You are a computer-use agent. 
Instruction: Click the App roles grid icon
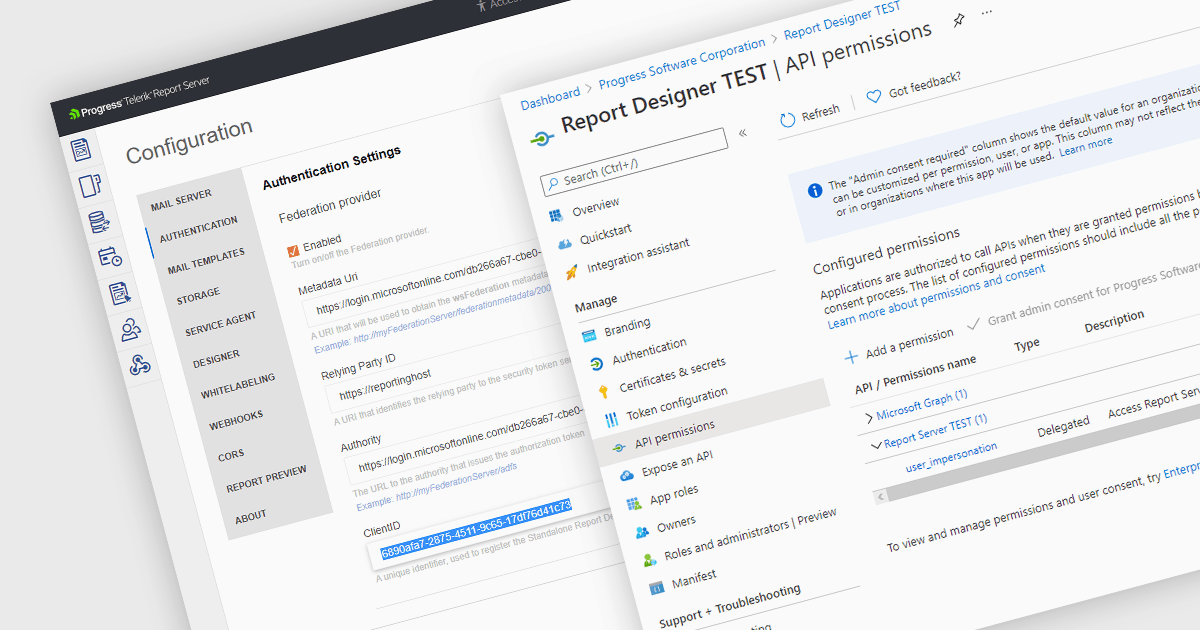(x=633, y=502)
